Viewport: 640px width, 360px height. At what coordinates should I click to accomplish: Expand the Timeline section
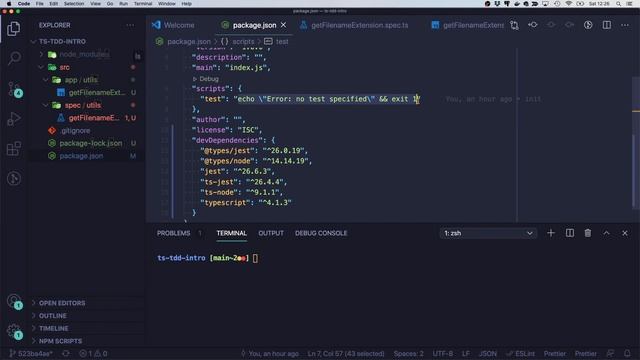pyautogui.click(x=53, y=328)
